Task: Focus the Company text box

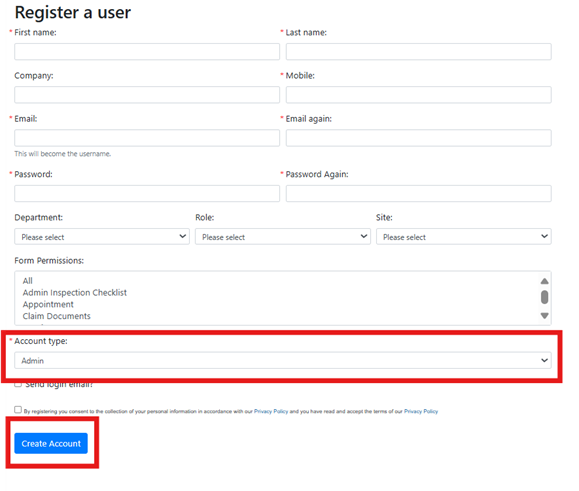Action: [x=147, y=95]
